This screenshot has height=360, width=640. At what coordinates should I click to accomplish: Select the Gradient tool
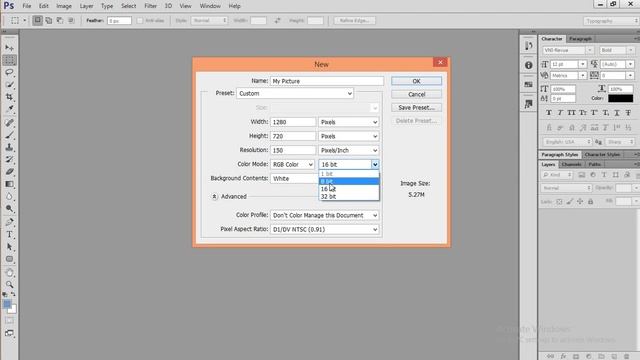coord(9,184)
